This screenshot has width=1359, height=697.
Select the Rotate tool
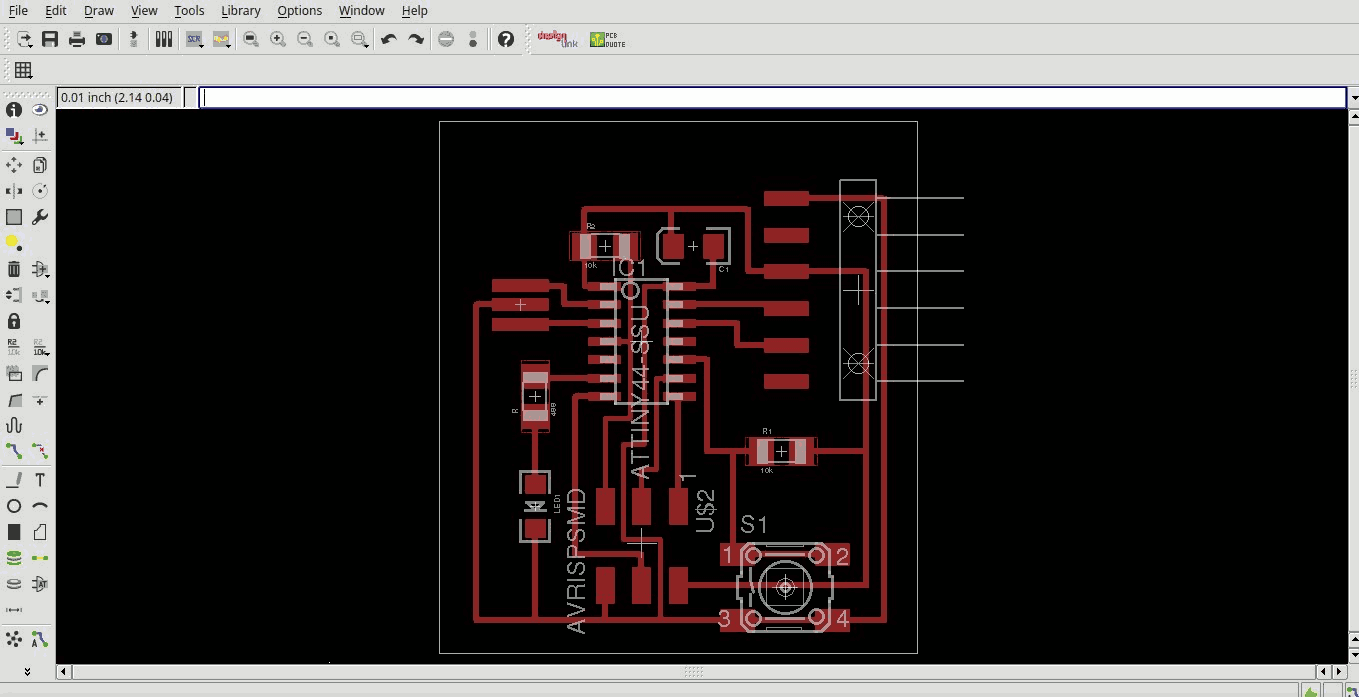[40, 191]
